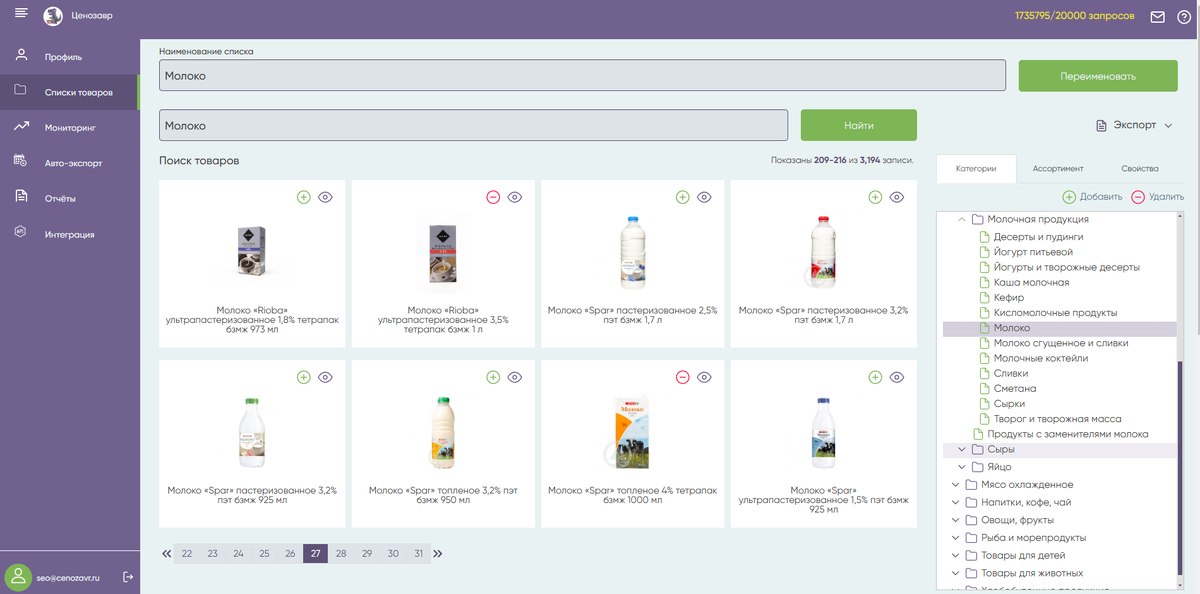Viewport: 1200px width, 594px height.
Task: Go to page 28
Action: (x=341, y=553)
